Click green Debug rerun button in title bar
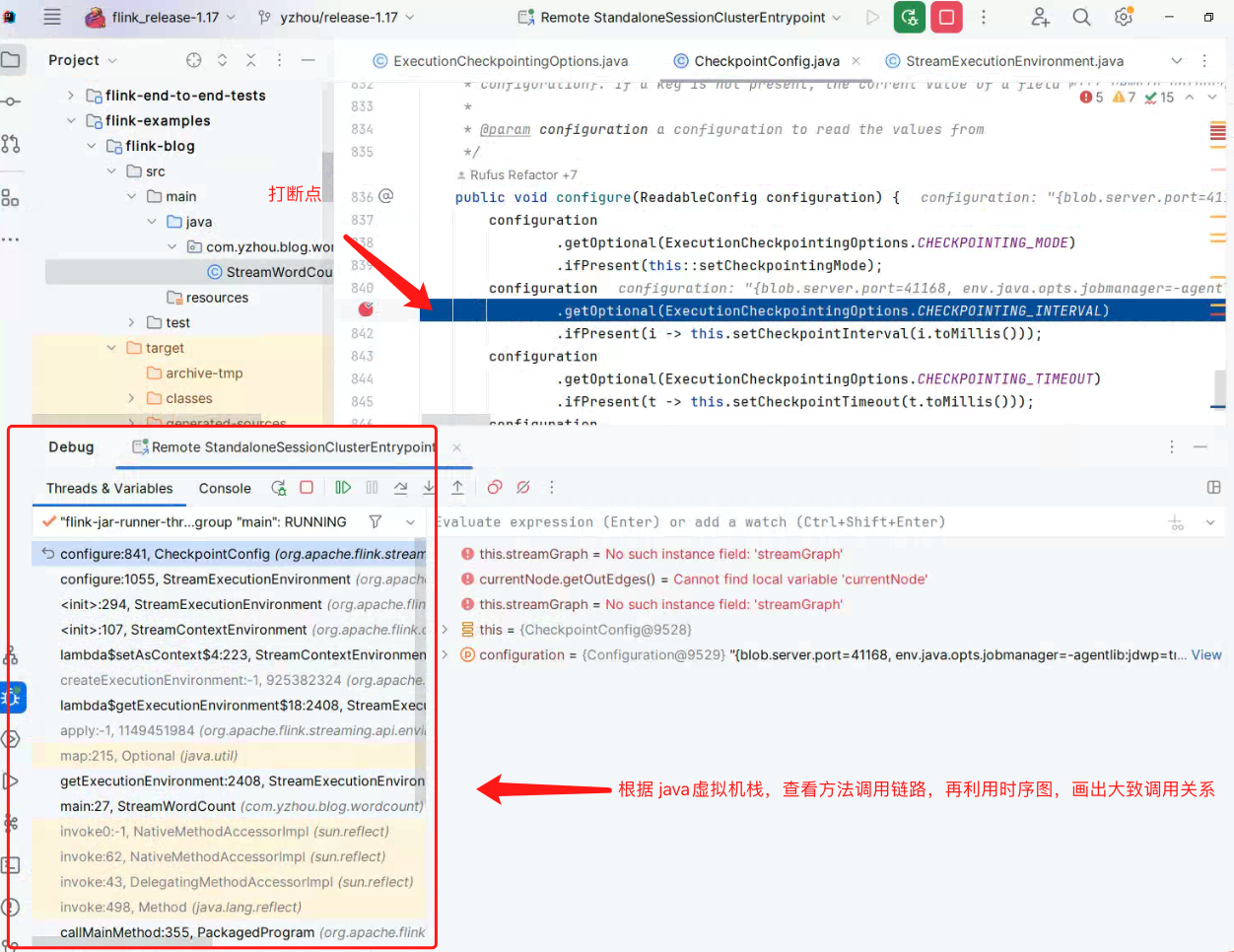 click(x=909, y=17)
